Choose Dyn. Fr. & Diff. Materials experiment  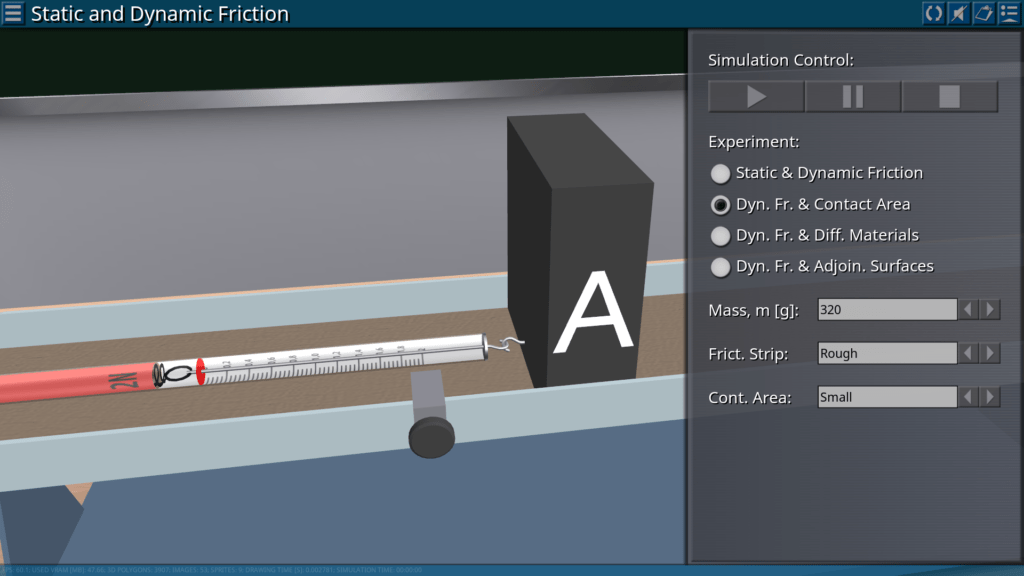point(720,236)
